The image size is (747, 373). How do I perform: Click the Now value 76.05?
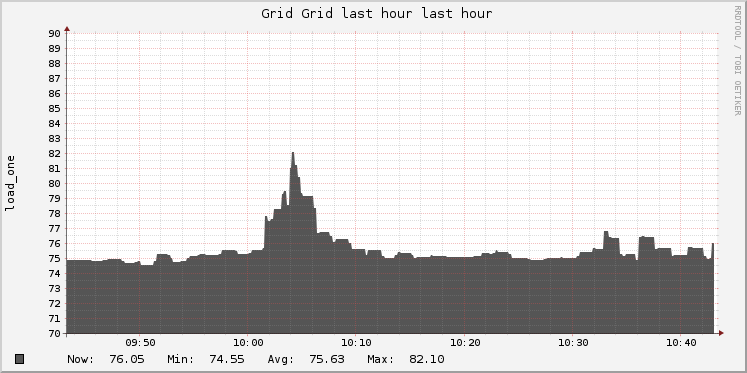pos(127,359)
